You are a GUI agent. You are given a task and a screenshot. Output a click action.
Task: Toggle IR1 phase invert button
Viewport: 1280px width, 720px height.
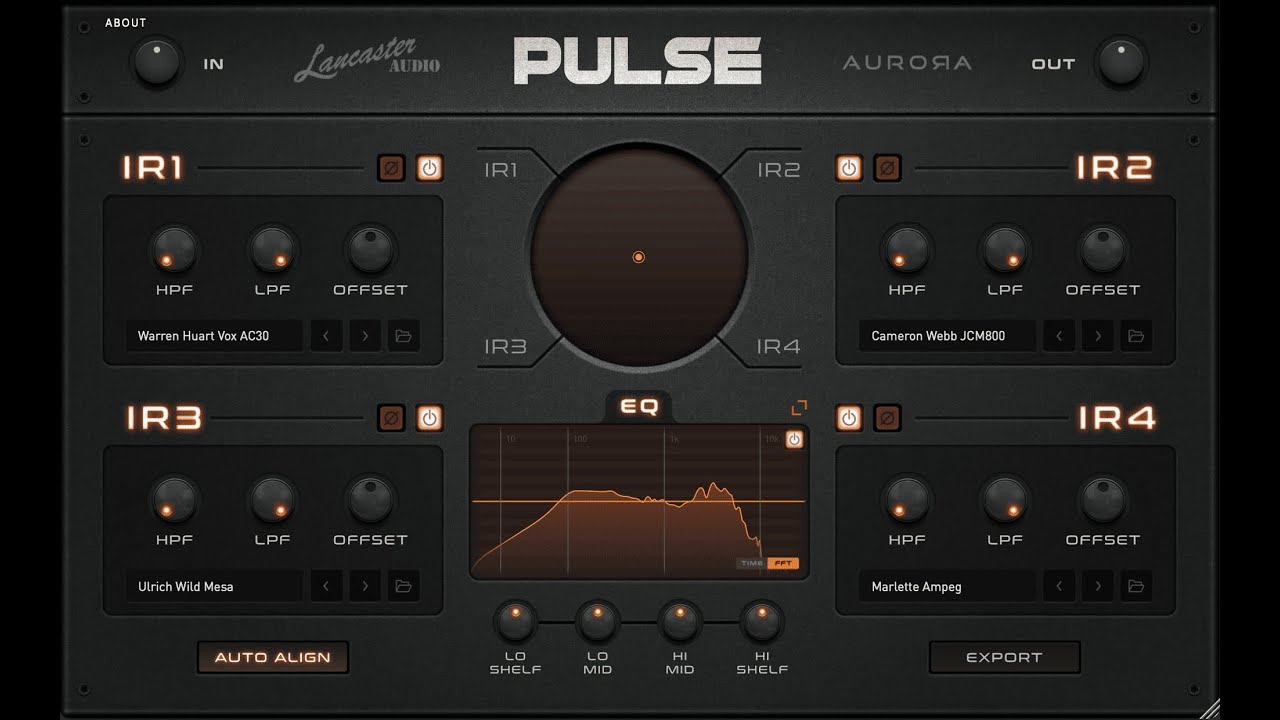point(392,168)
